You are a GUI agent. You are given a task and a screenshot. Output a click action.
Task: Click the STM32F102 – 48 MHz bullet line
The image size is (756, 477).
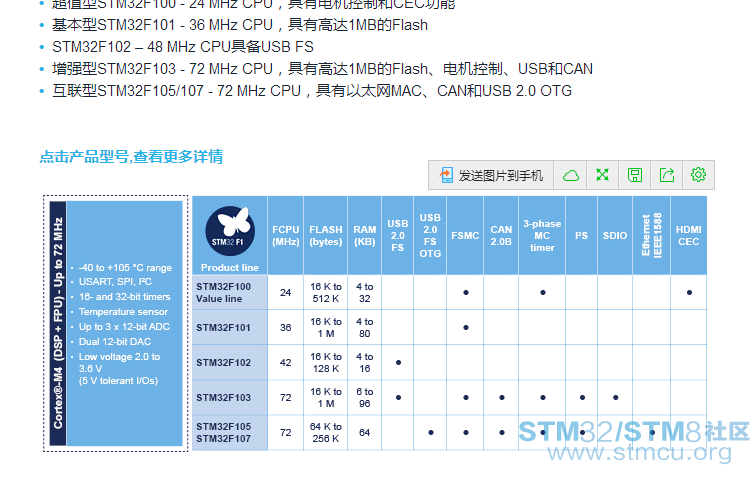tap(183, 47)
